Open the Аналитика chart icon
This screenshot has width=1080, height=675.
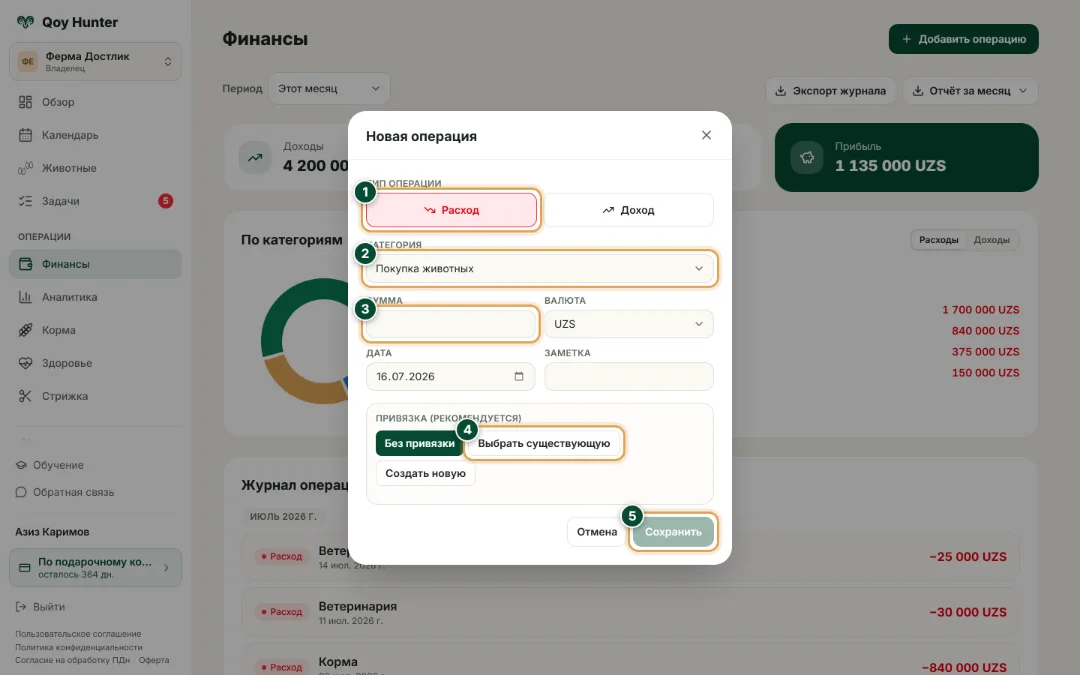point(25,297)
